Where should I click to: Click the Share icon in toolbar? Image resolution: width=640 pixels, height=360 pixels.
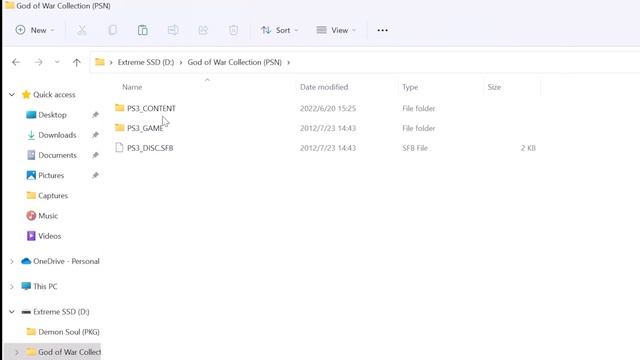[203, 30]
